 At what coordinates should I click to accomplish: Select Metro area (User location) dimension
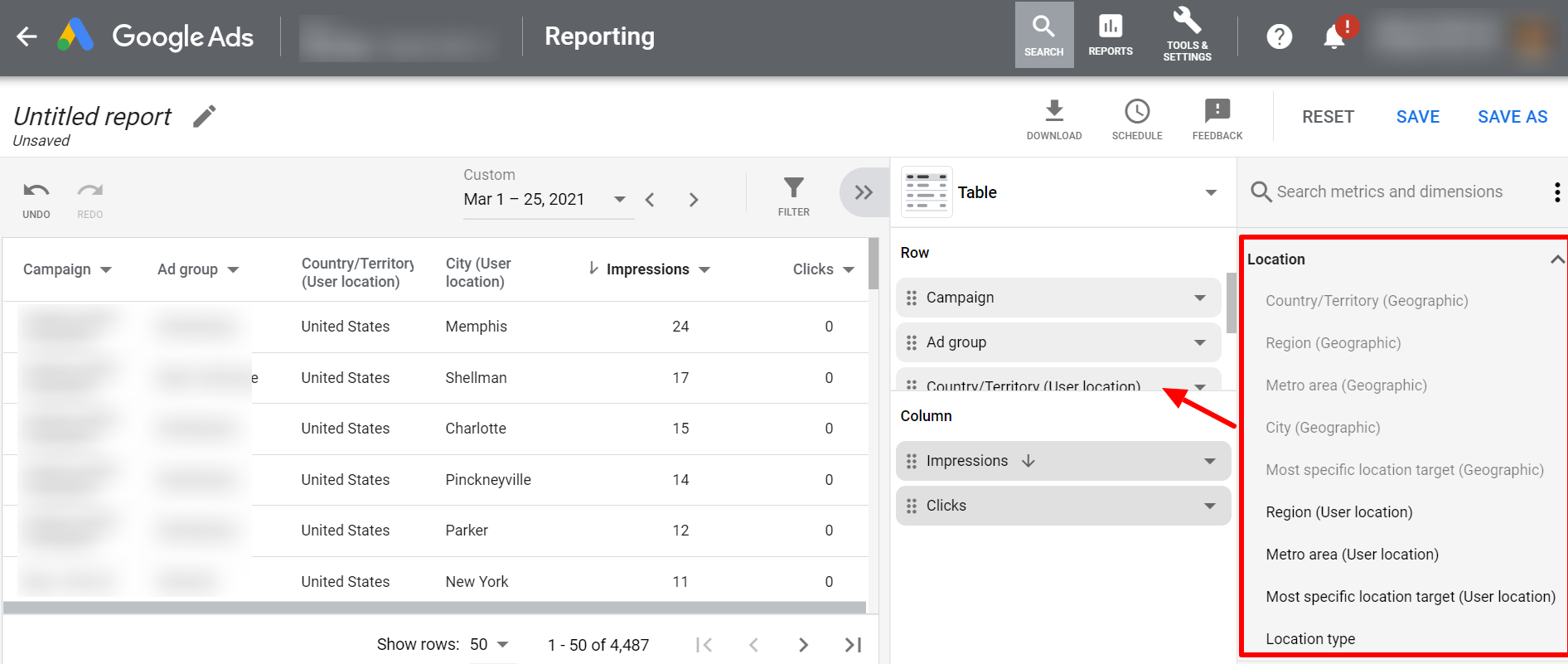click(1352, 555)
